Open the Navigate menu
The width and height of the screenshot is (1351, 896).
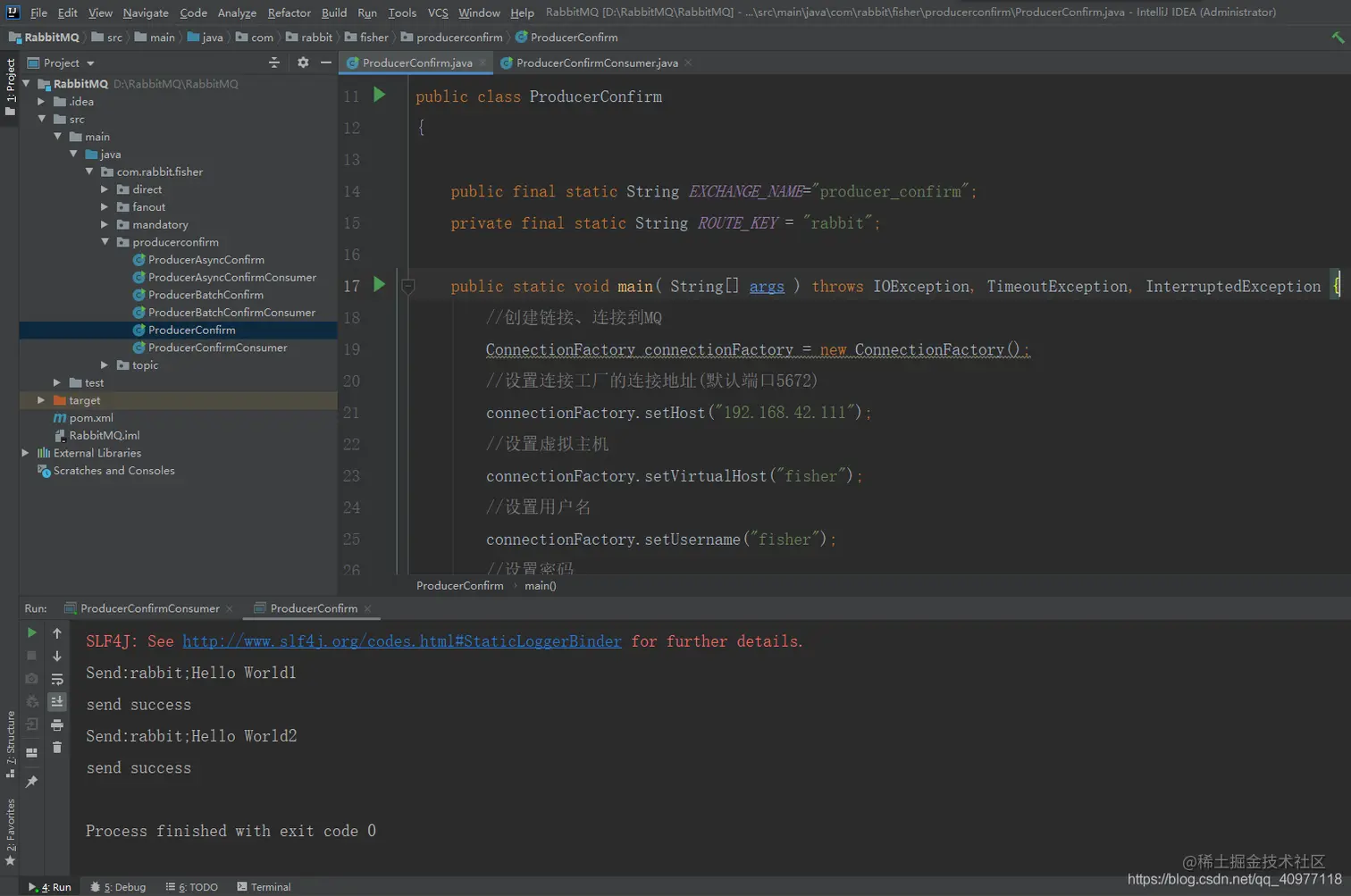point(146,13)
